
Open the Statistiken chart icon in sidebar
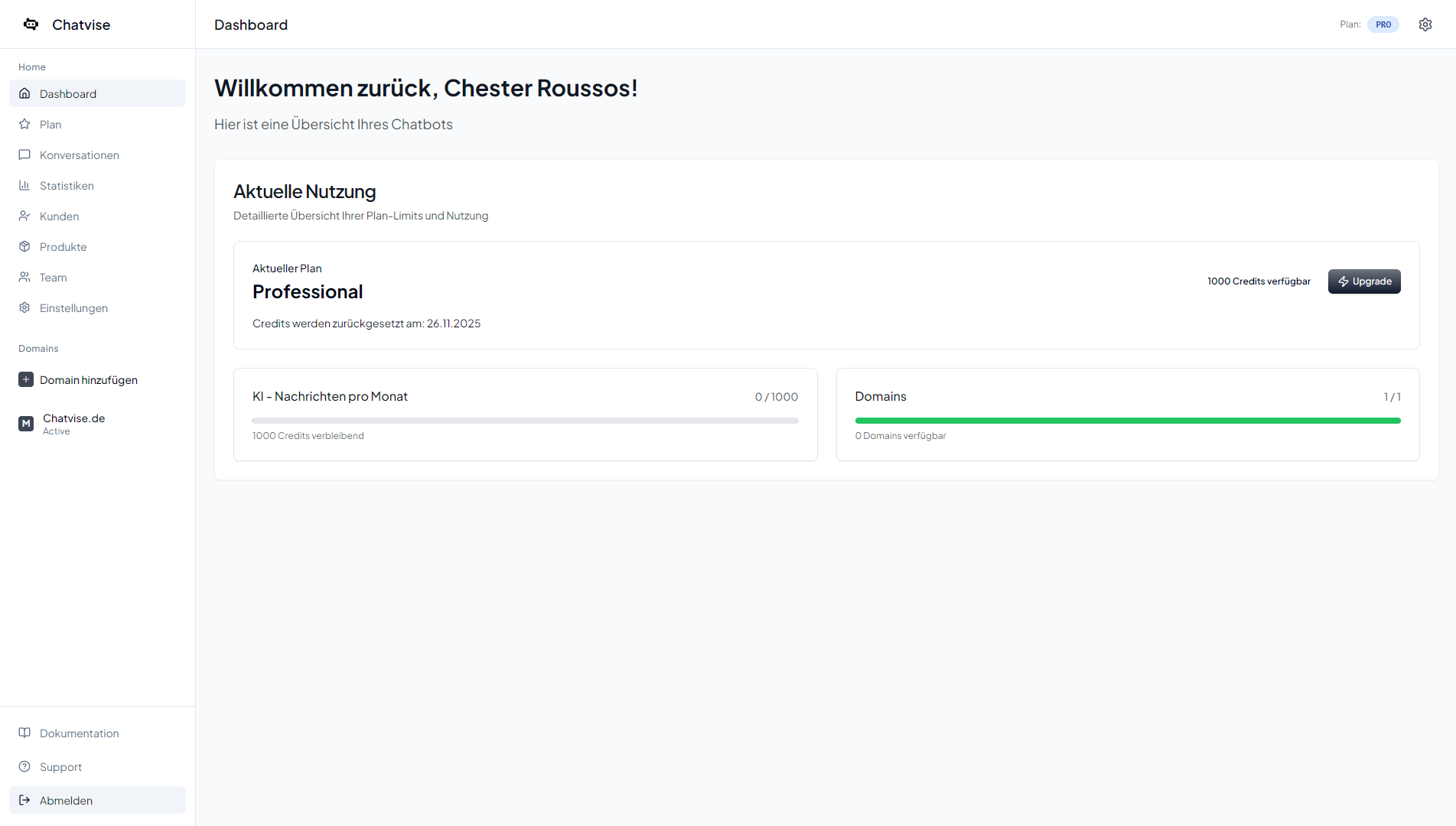point(25,185)
